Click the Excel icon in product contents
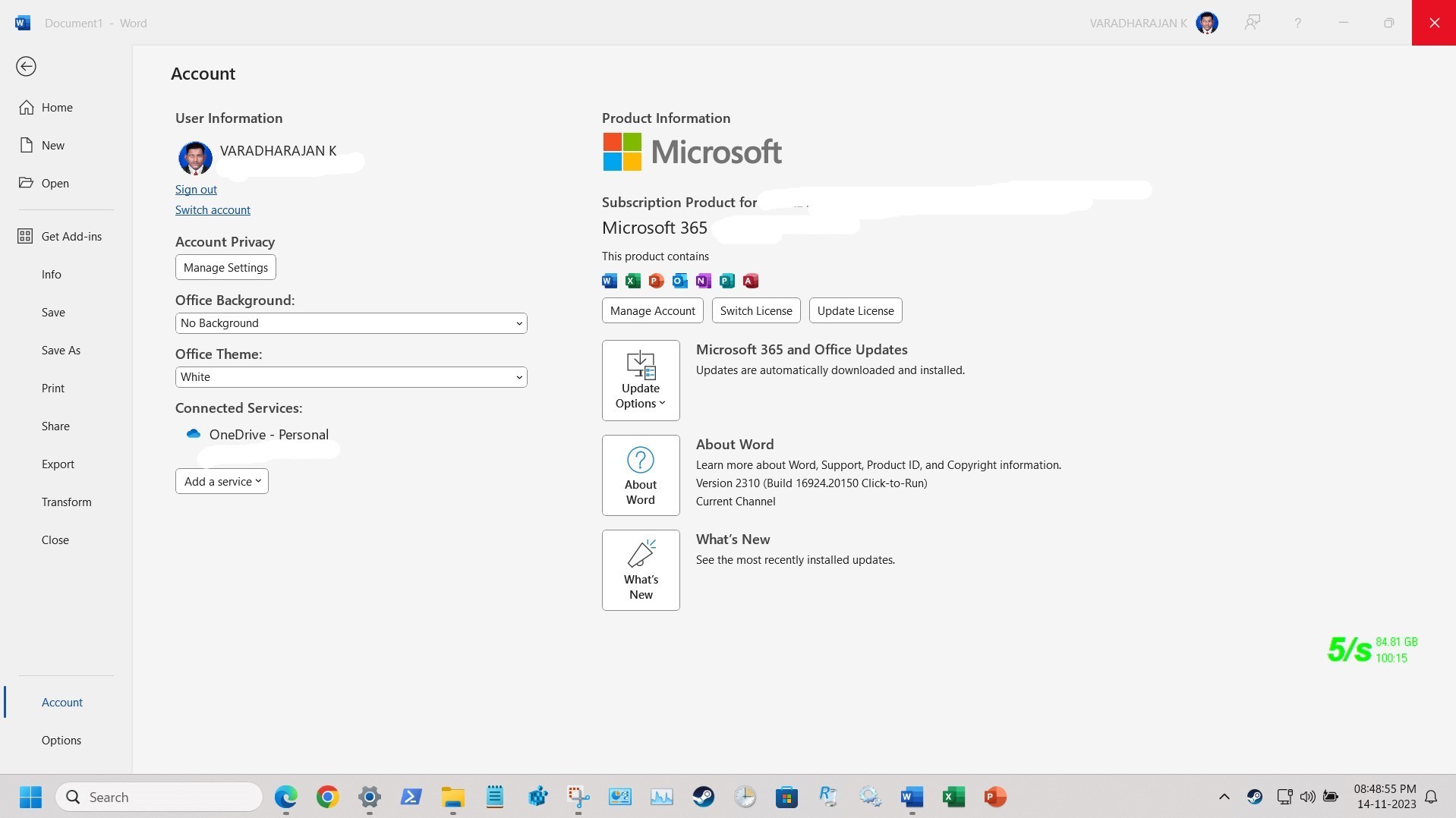This screenshot has height=818, width=1456. click(x=633, y=282)
